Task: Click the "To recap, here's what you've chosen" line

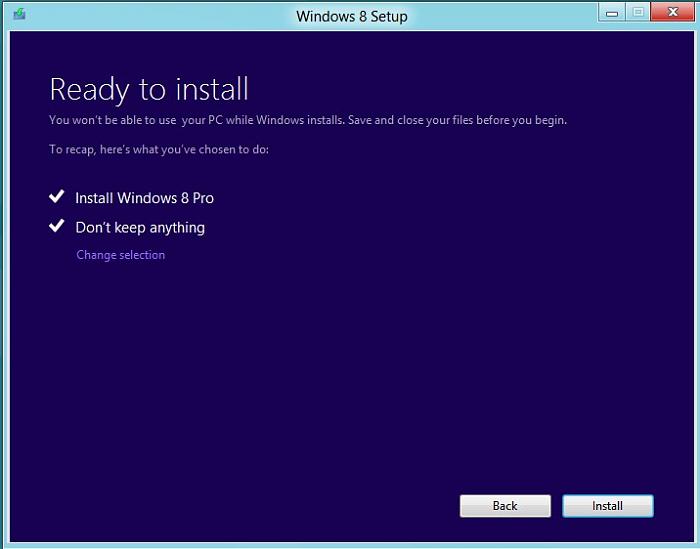Action: point(159,149)
